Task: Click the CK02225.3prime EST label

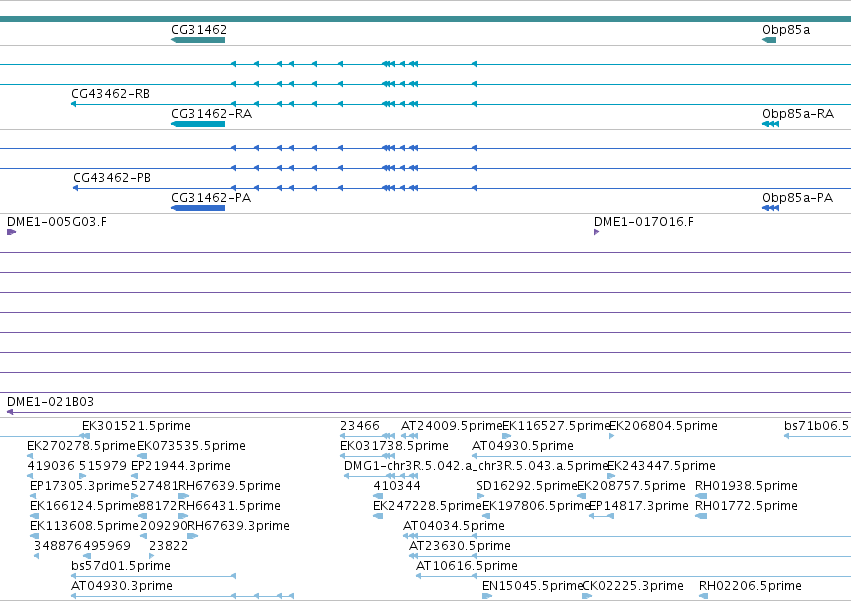Action: coord(633,586)
